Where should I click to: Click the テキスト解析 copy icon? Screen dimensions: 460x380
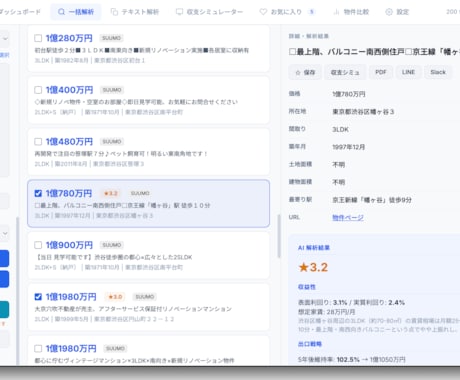coord(114,12)
